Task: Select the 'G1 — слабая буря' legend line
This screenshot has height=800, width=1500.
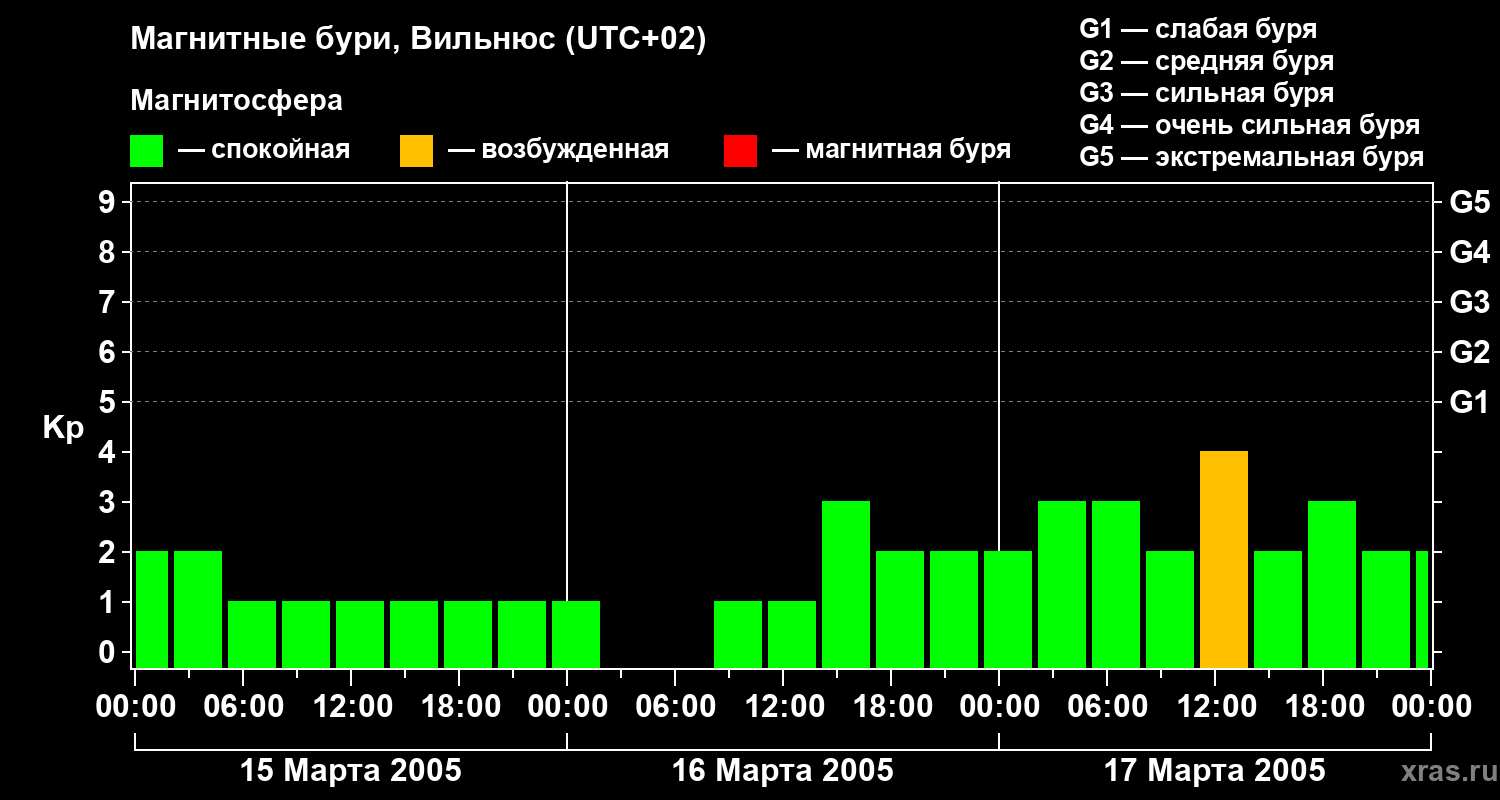Action: click(1198, 29)
